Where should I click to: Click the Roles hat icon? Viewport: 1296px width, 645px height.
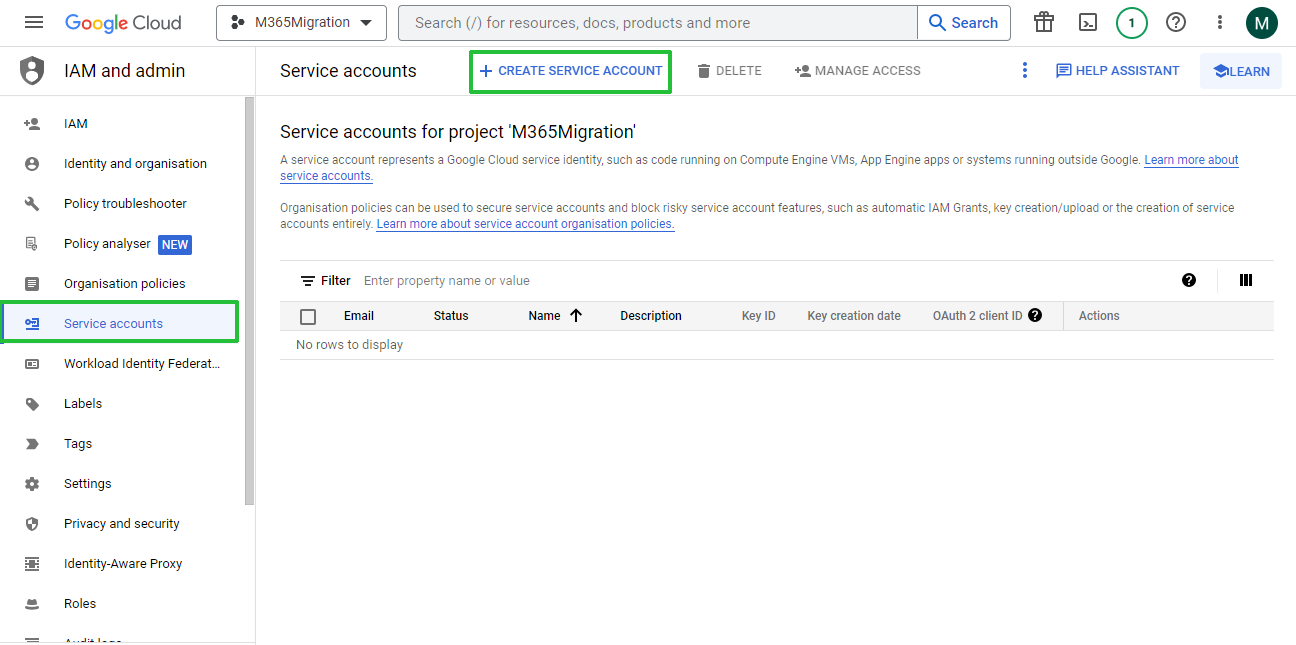[x=32, y=604]
